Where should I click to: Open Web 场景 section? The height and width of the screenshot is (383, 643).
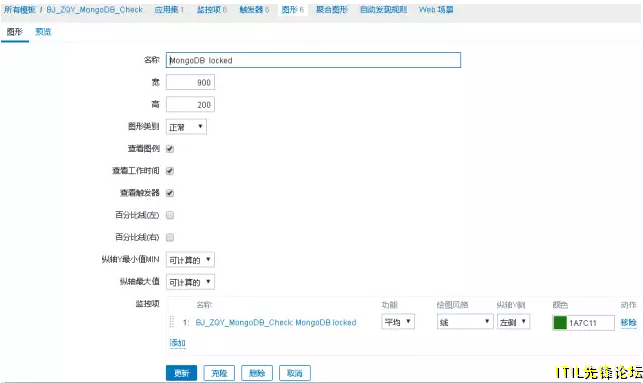point(436,9)
